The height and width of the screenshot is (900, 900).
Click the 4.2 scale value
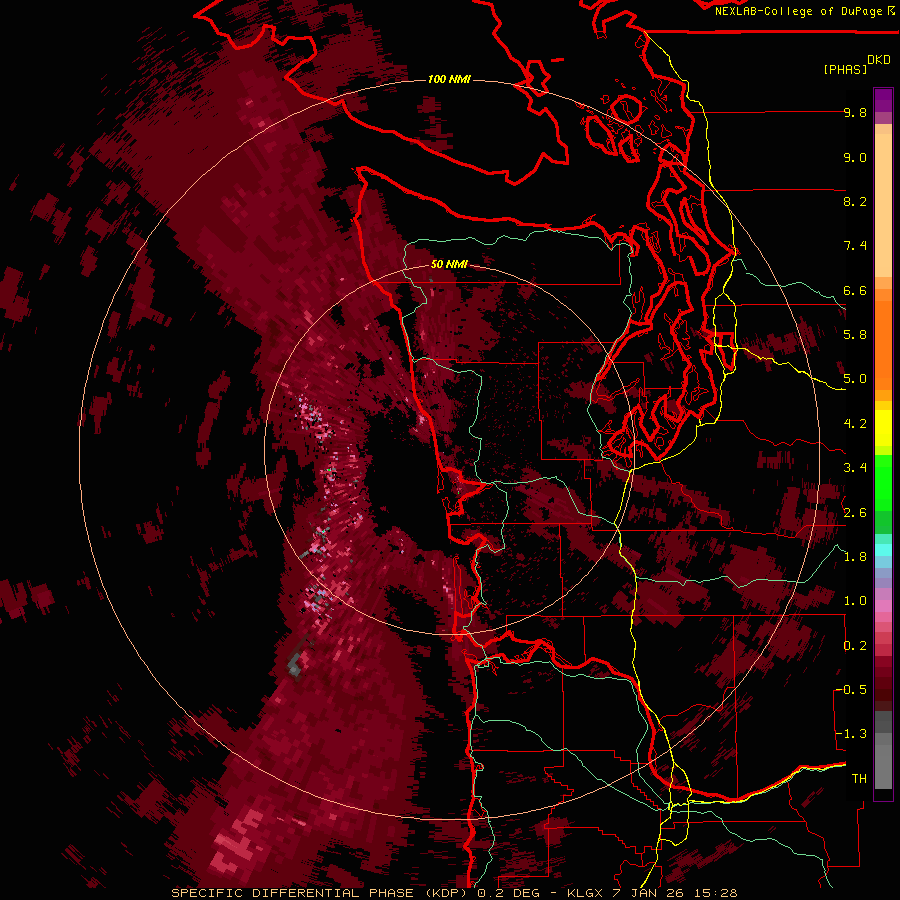click(x=855, y=424)
